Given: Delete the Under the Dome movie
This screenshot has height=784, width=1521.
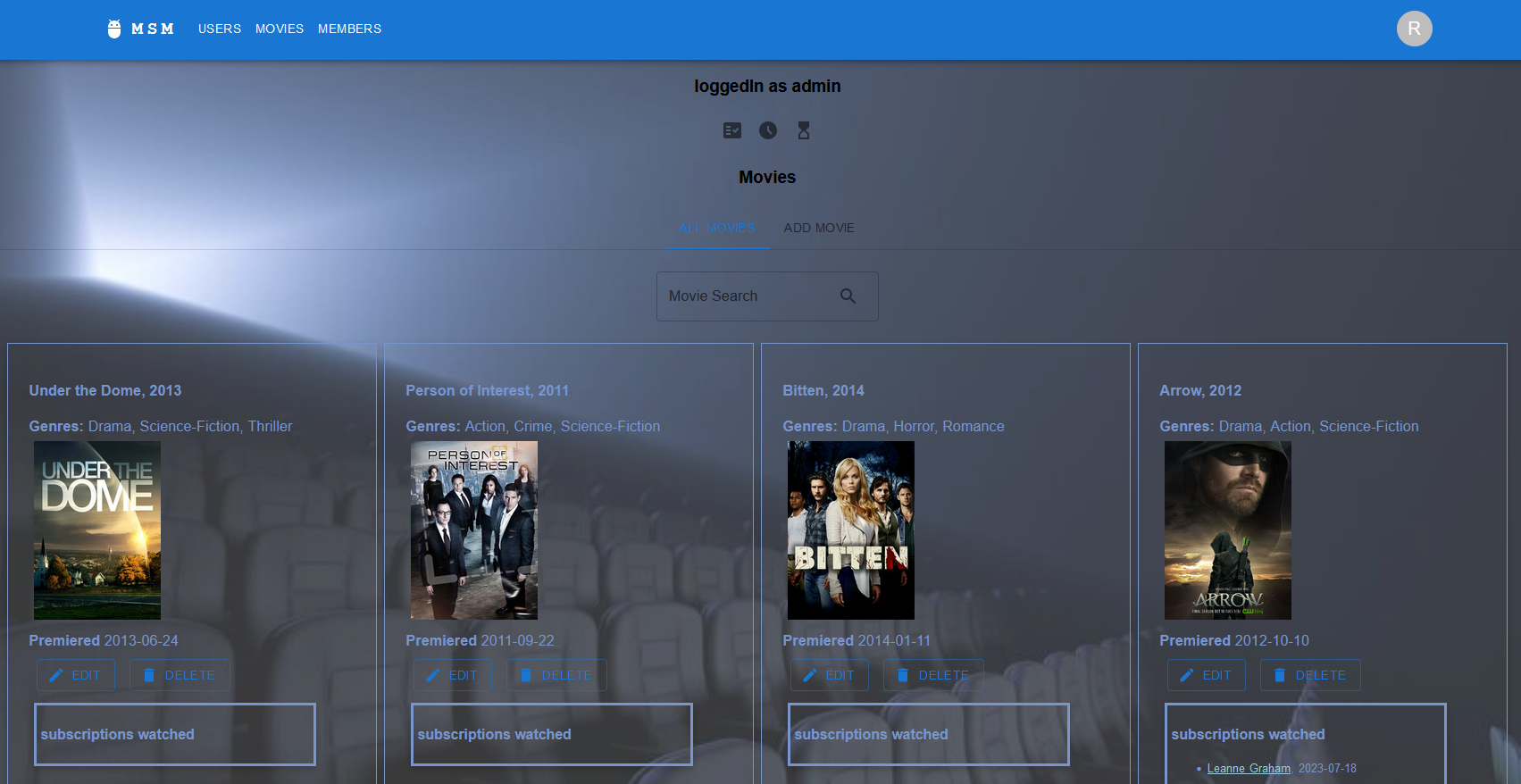Looking at the screenshot, I should pos(180,675).
